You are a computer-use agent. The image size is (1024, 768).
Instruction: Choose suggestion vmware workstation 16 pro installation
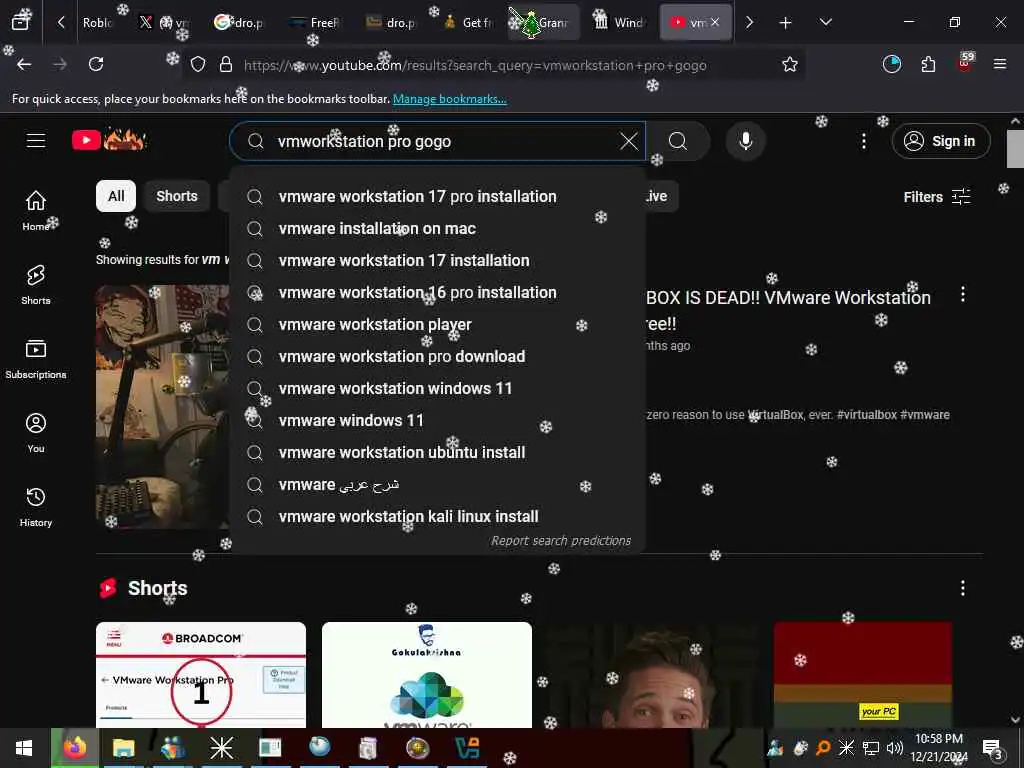(437, 293)
